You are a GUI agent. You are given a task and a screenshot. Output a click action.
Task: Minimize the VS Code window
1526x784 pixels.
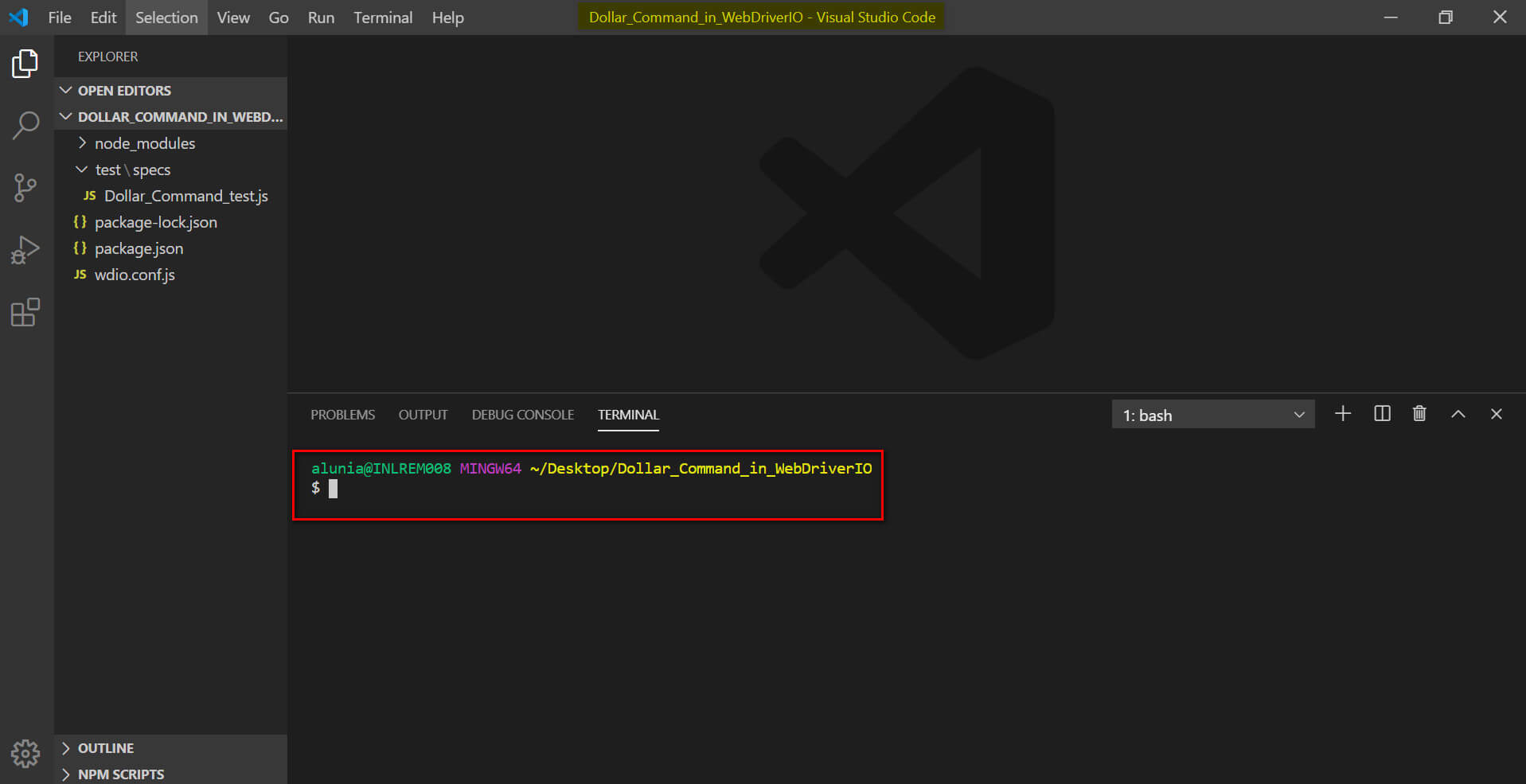click(1391, 17)
